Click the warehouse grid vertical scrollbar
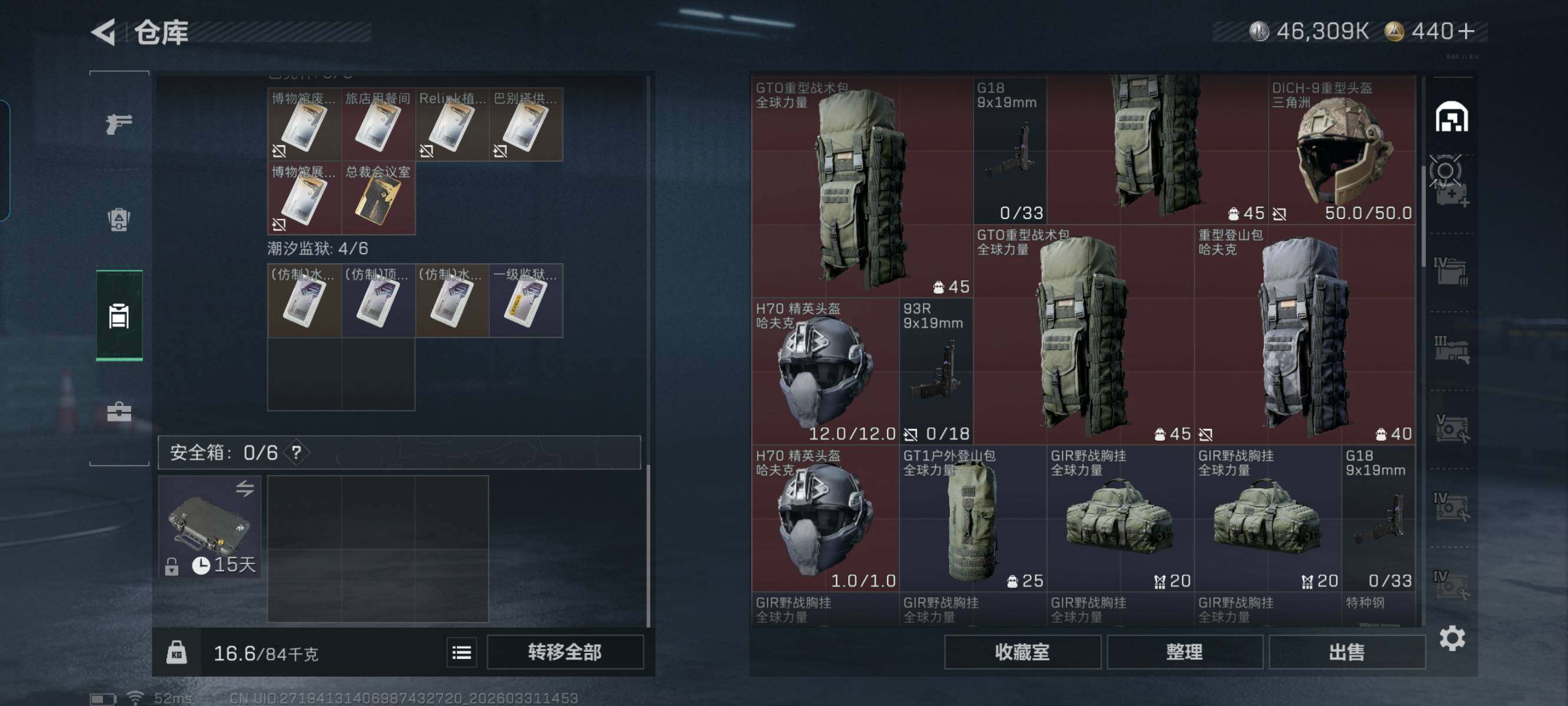 (x=1423, y=215)
